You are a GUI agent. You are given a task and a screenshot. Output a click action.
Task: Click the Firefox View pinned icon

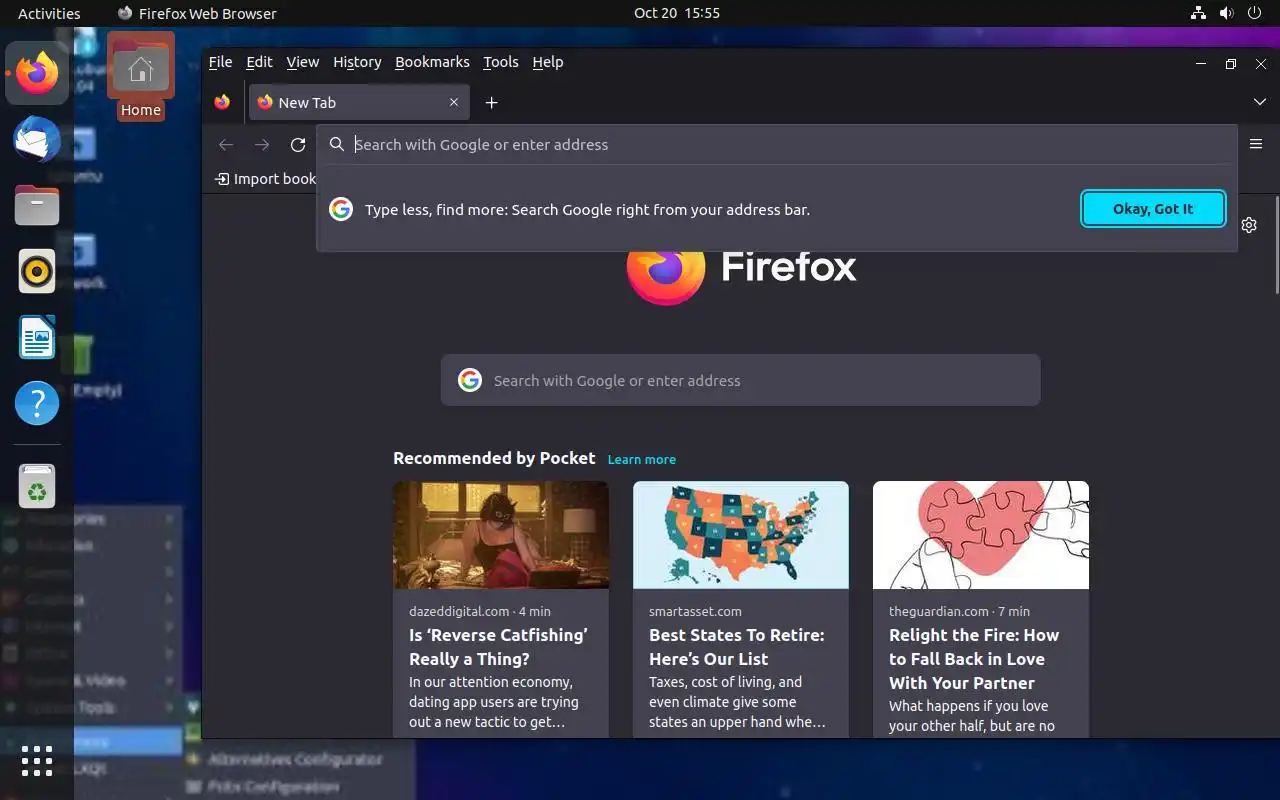(222, 102)
